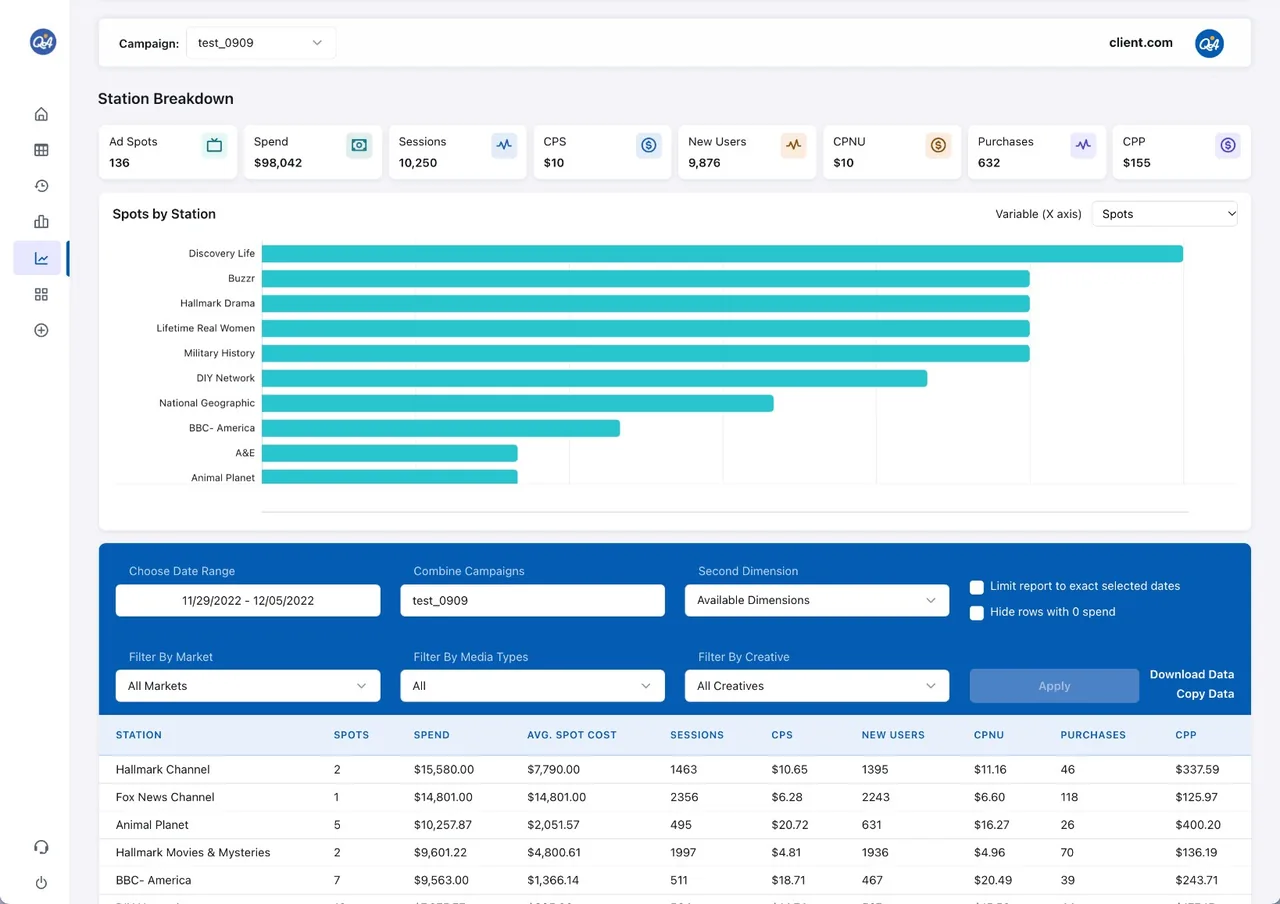
Task: Open the Filter By Media Types dropdown
Action: [532, 686]
